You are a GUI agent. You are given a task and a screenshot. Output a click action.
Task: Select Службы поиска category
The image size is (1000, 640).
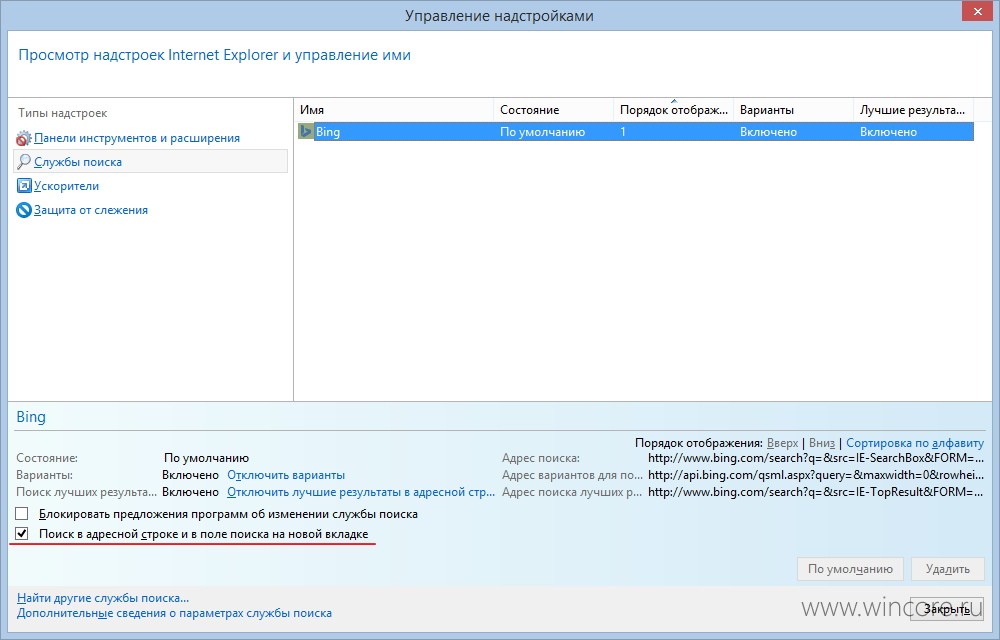(x=78, y=162)
